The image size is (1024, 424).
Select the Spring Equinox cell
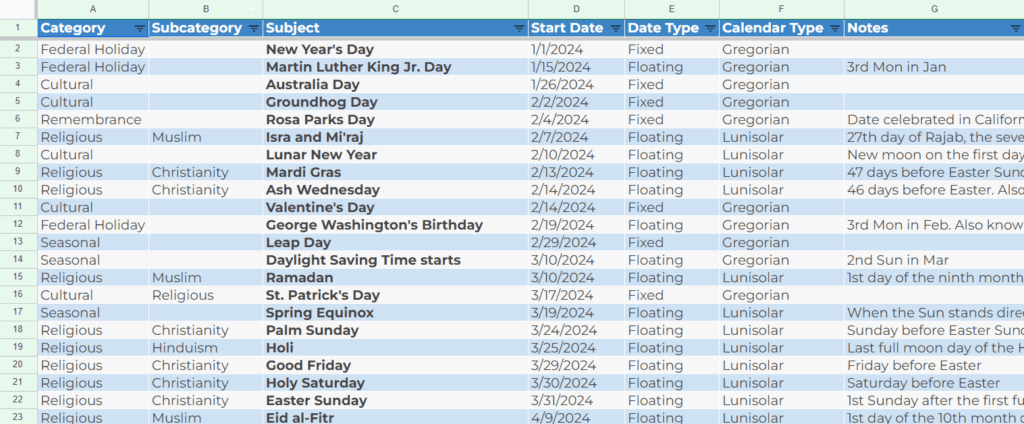pyautogui.click(x=396, y=313)
